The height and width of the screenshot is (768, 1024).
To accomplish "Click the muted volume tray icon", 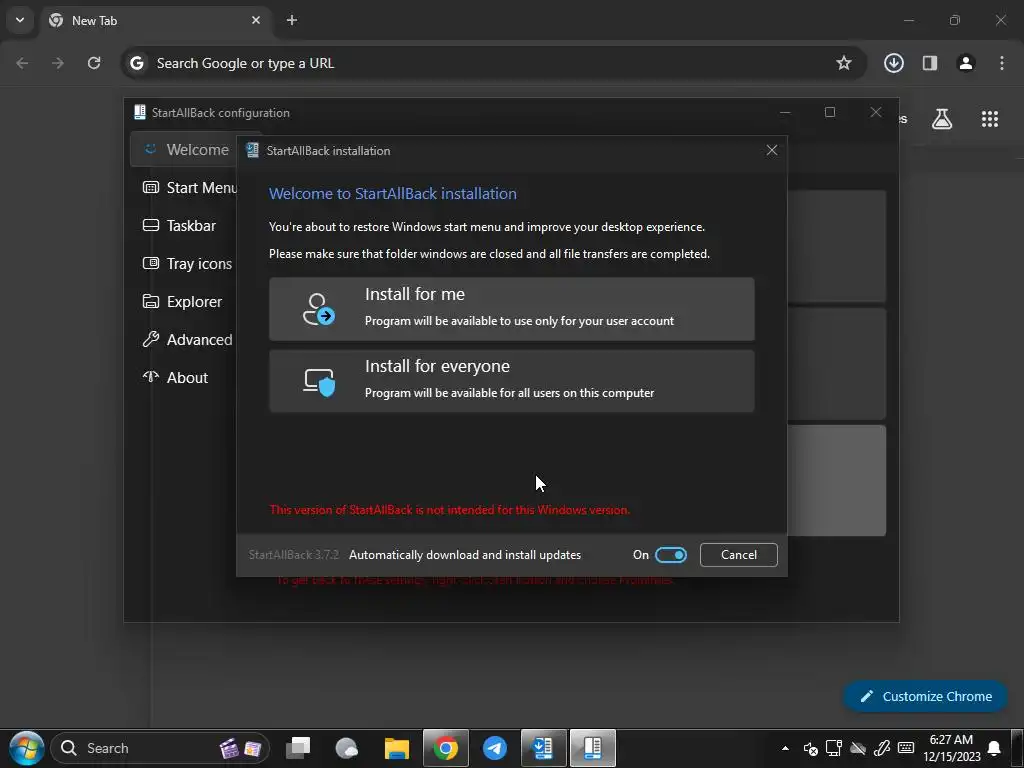I will pyautogui.click(x=810, y=748).
